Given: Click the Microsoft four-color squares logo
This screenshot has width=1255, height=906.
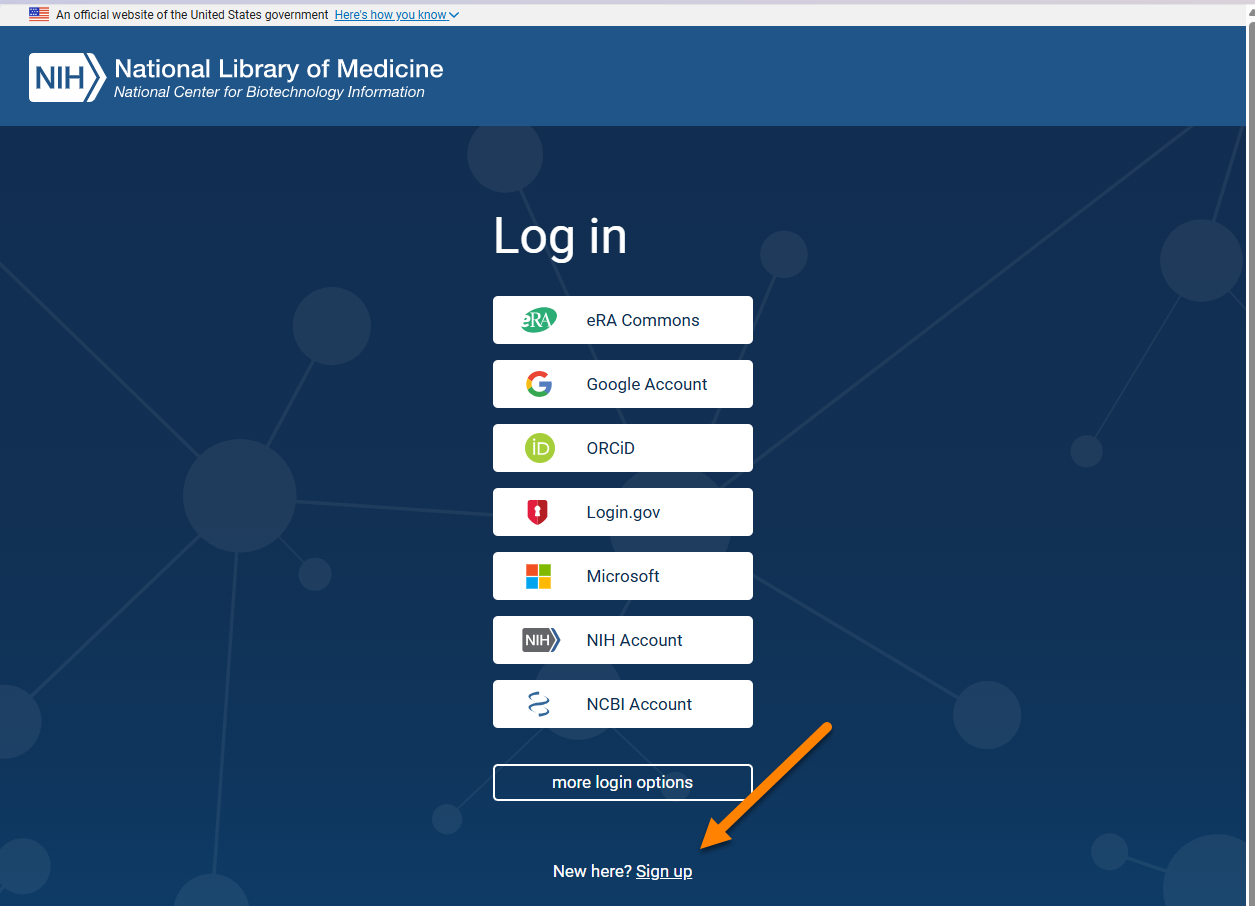Looking at the screenshot, I should [x=538, y=576].
